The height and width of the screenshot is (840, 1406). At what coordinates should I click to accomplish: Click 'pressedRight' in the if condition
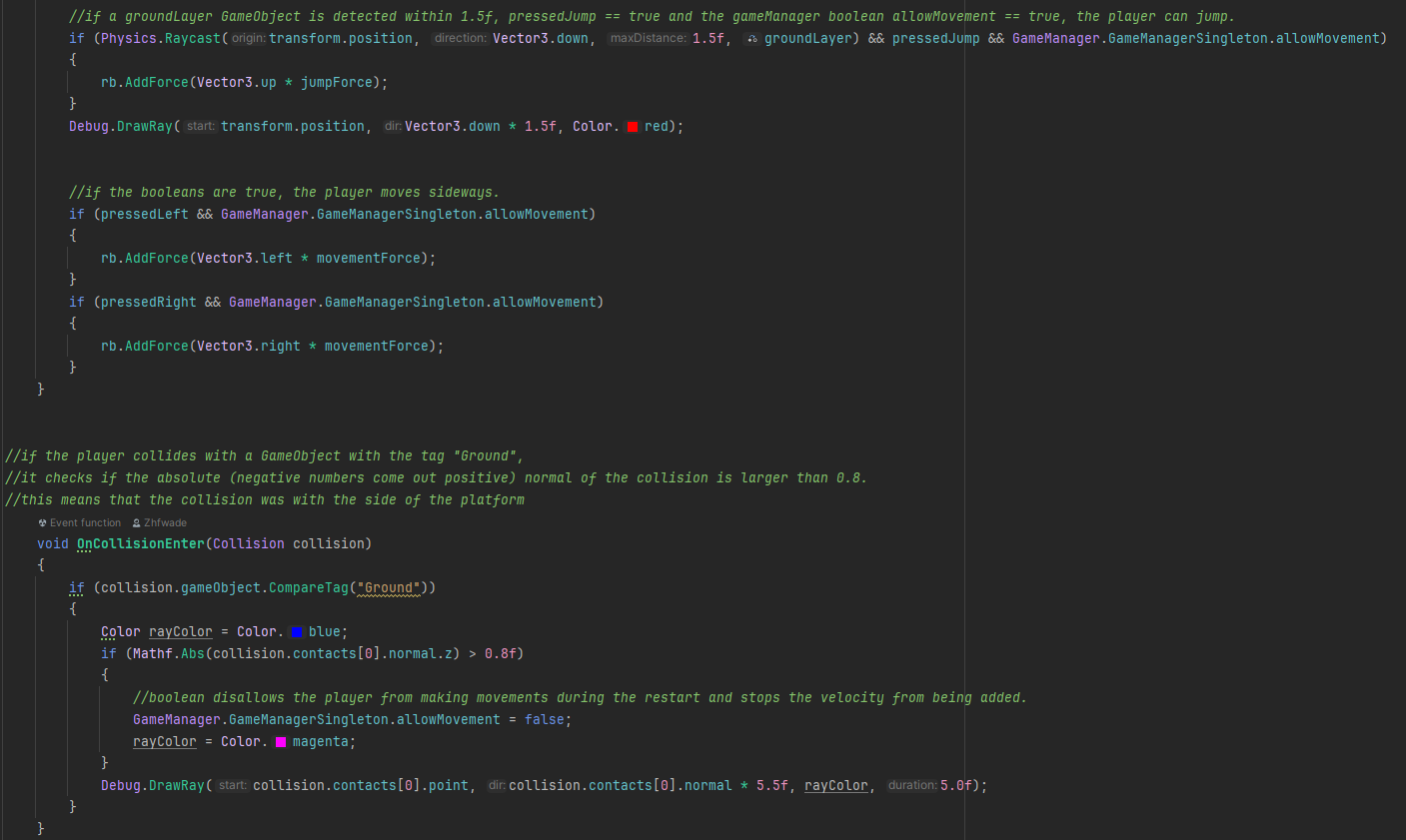click(149, 302)
